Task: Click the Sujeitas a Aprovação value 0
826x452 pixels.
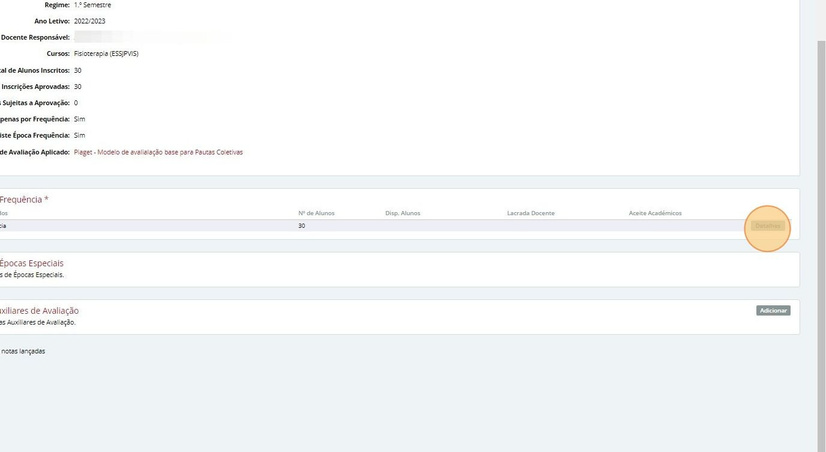Action: (76, 103)
